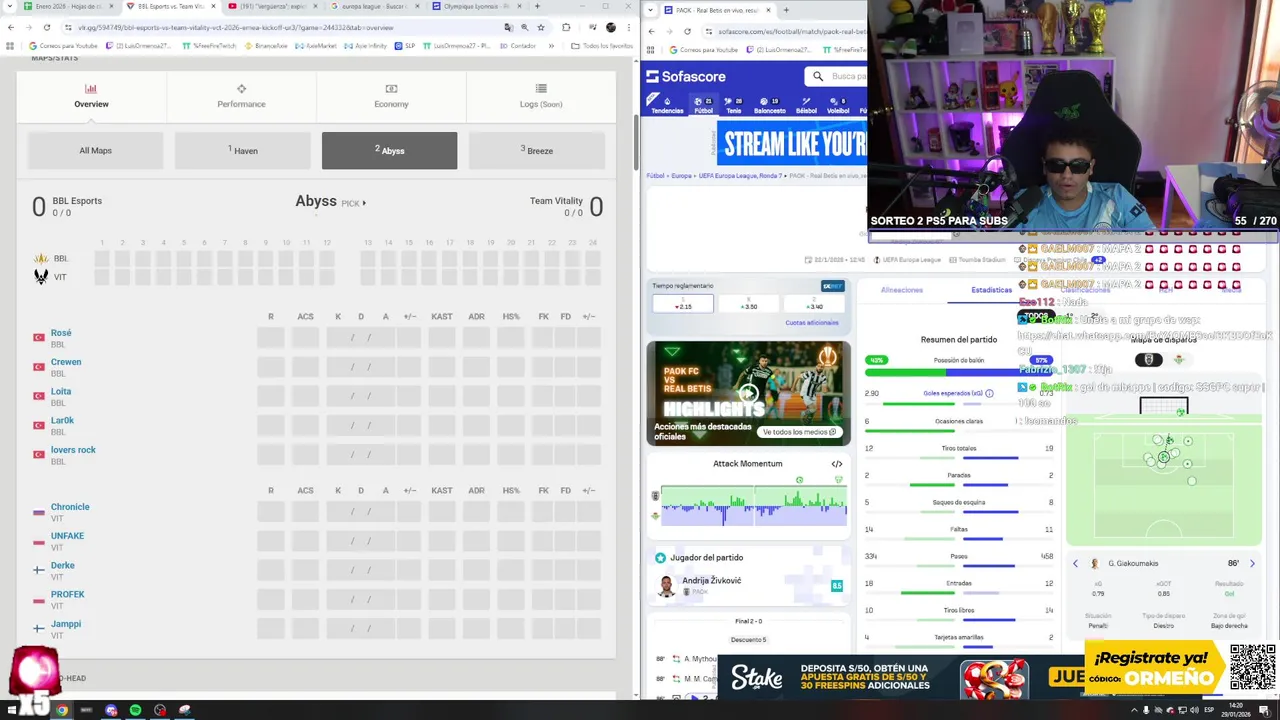The height and width of the screenshot is (720, 1280).
Task: Select map 3 Breeze
Action: pos(537,151)
